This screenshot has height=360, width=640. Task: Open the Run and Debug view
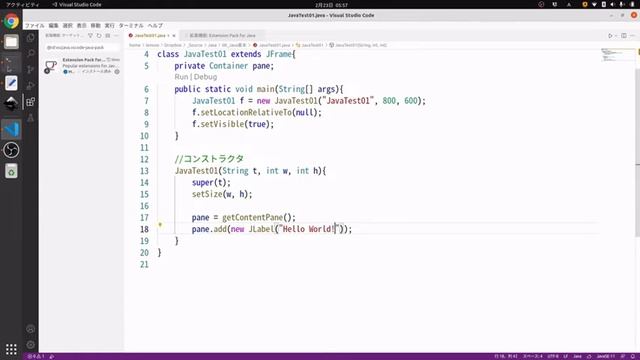click(x=31, y=85)
